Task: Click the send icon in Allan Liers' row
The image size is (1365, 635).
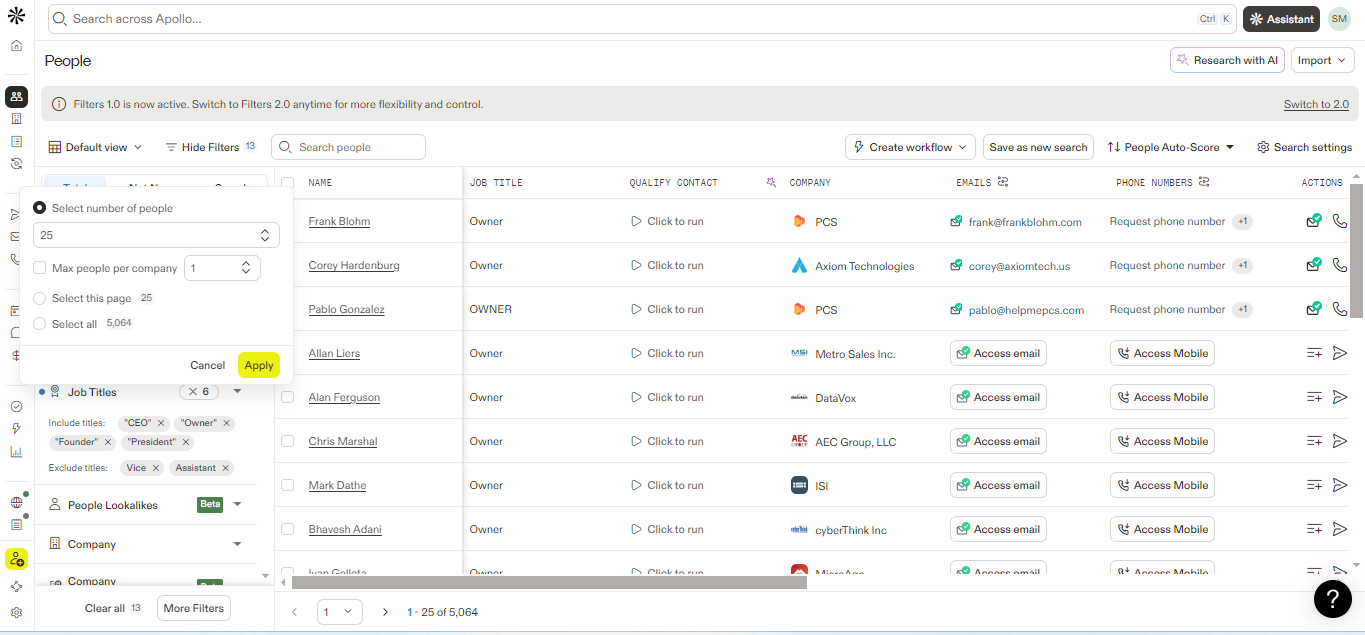Action: point(1340,353)
